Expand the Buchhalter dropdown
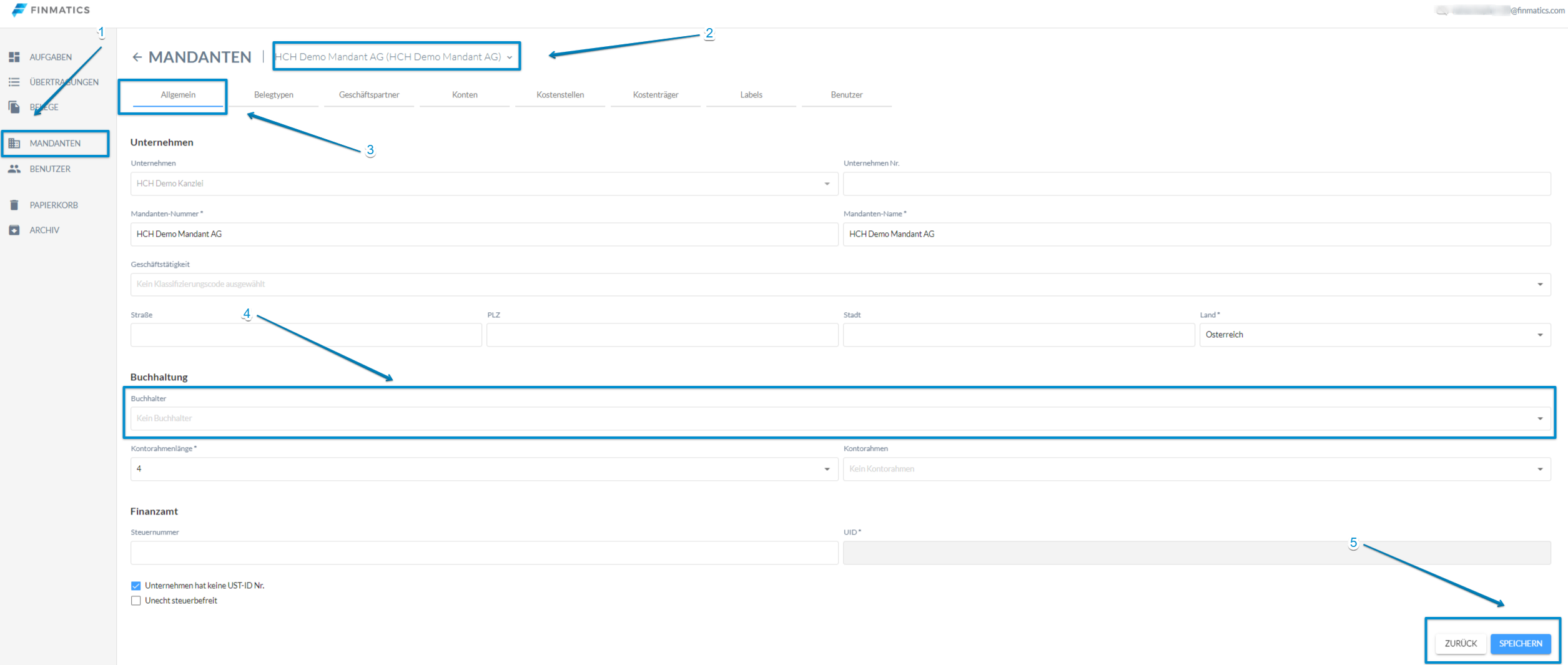 839,418
